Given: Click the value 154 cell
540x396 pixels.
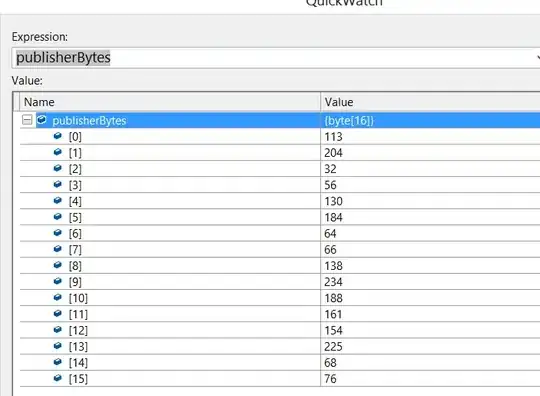Looking at the screenshot, I should click(x=333, y=331).
